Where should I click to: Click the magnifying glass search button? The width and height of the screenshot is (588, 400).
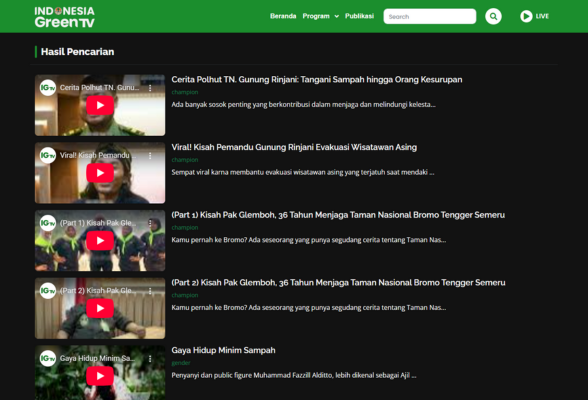(493, 16)
